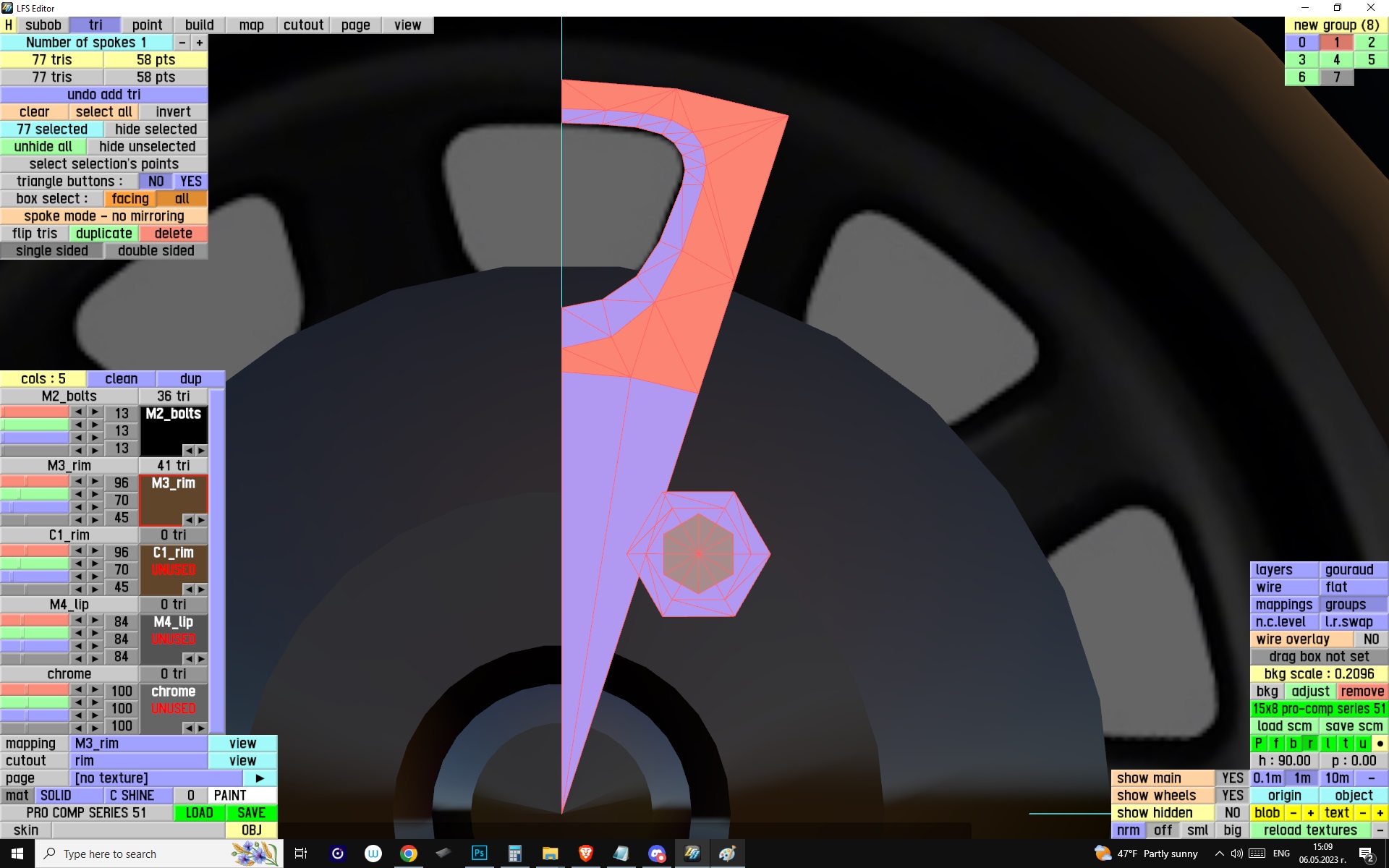1389x868 pixels.
Task: Click the reload textures button
Action: [x=1310, y=830]
